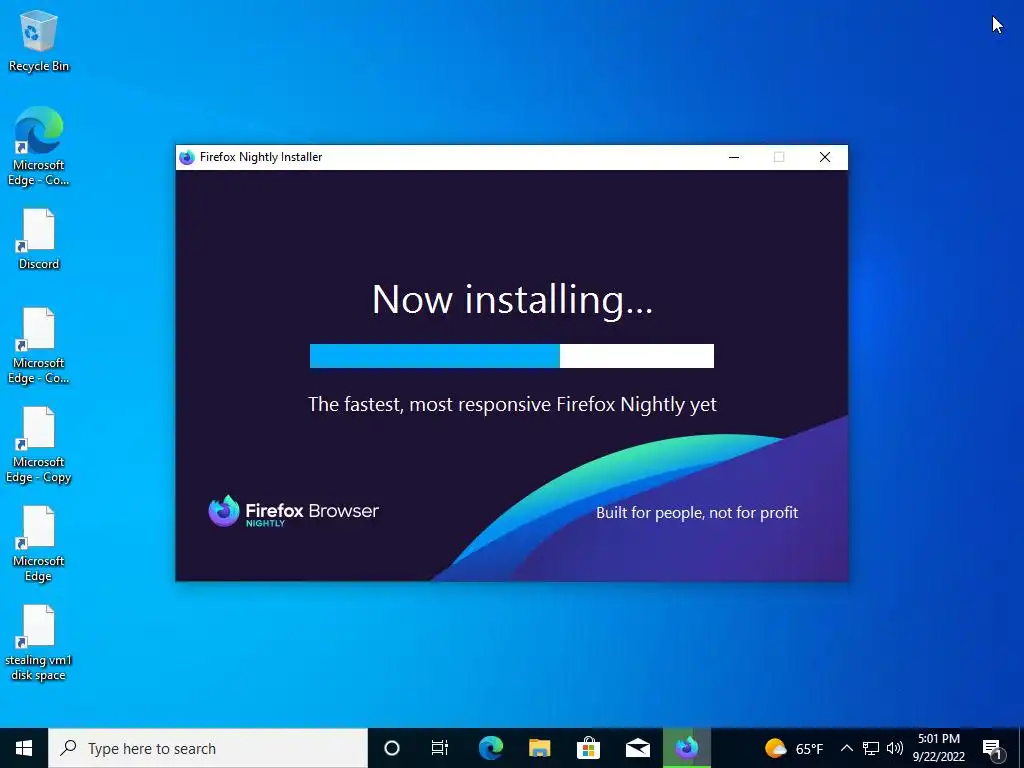
Task: Show hidden system tray icons
Action: tap(846, 748)
